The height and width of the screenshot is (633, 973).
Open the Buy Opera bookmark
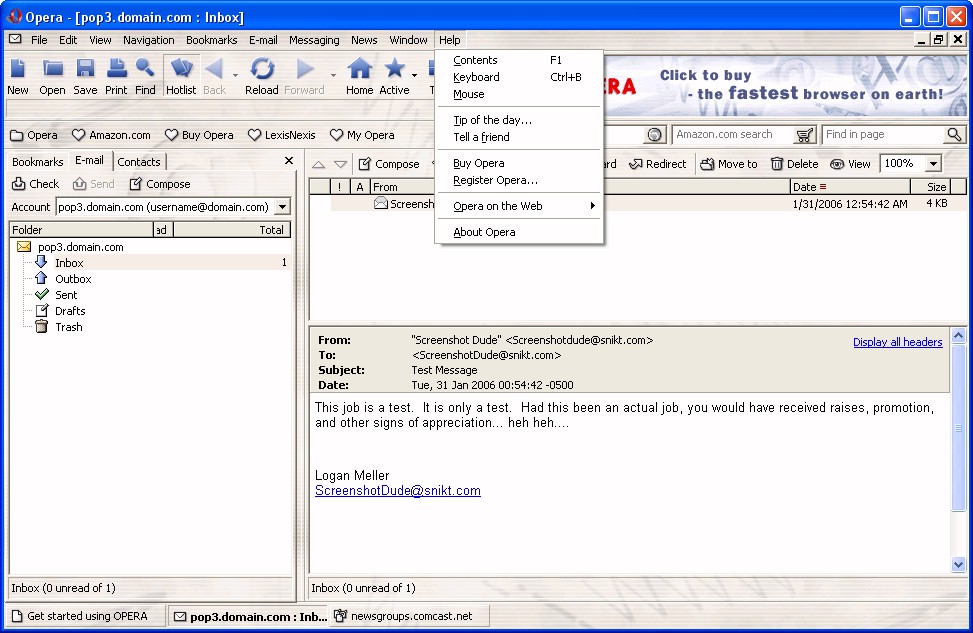click(199, 135)
